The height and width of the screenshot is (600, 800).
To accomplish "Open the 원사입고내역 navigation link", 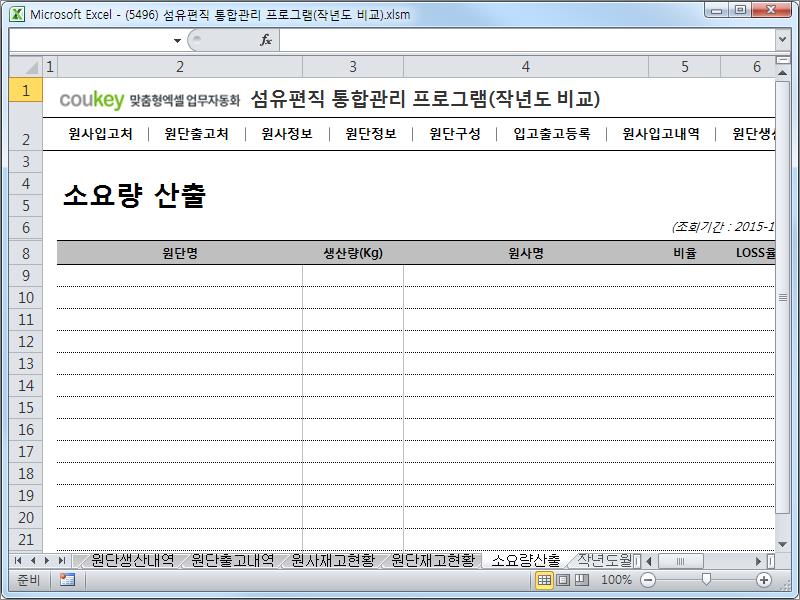I will coord(661,134).
